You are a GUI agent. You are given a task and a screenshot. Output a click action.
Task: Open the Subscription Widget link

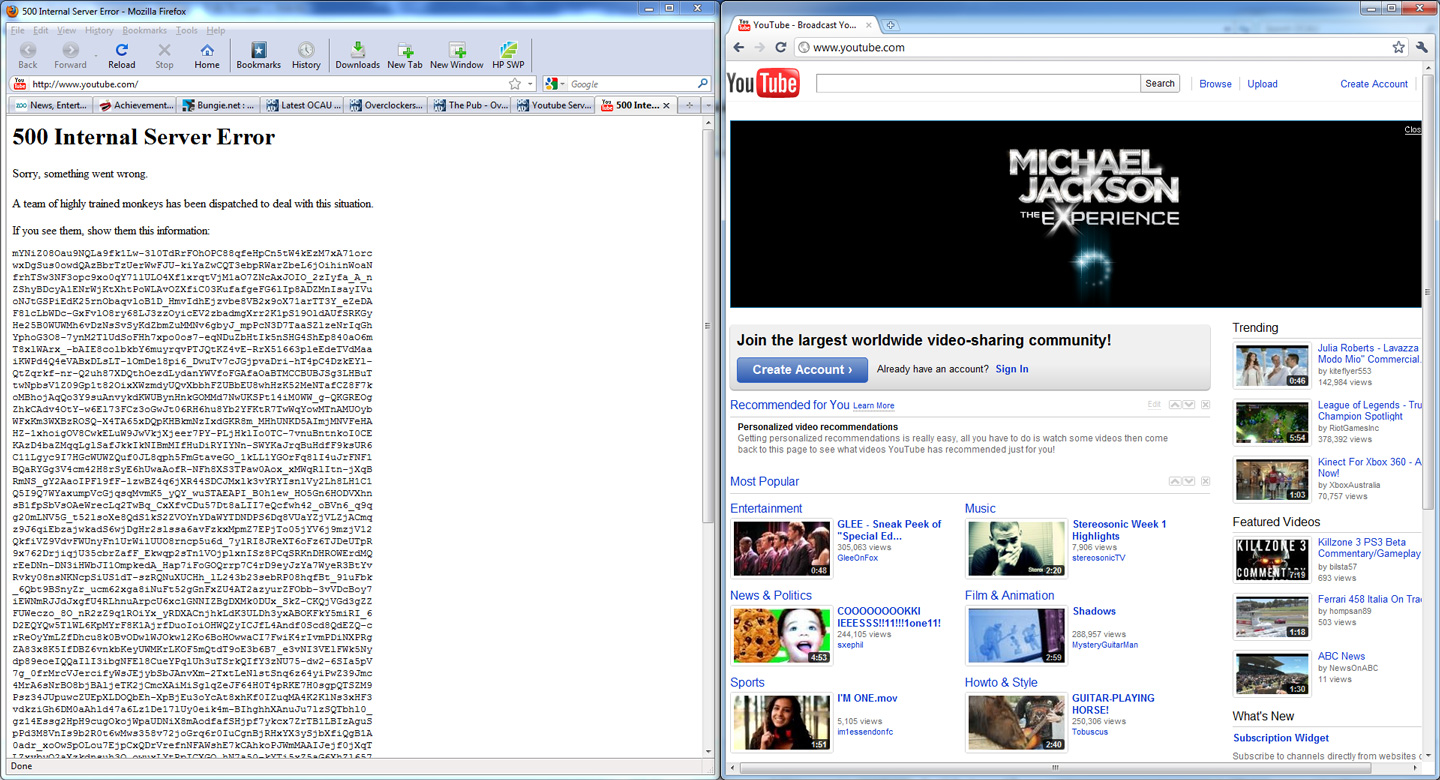1281,738
